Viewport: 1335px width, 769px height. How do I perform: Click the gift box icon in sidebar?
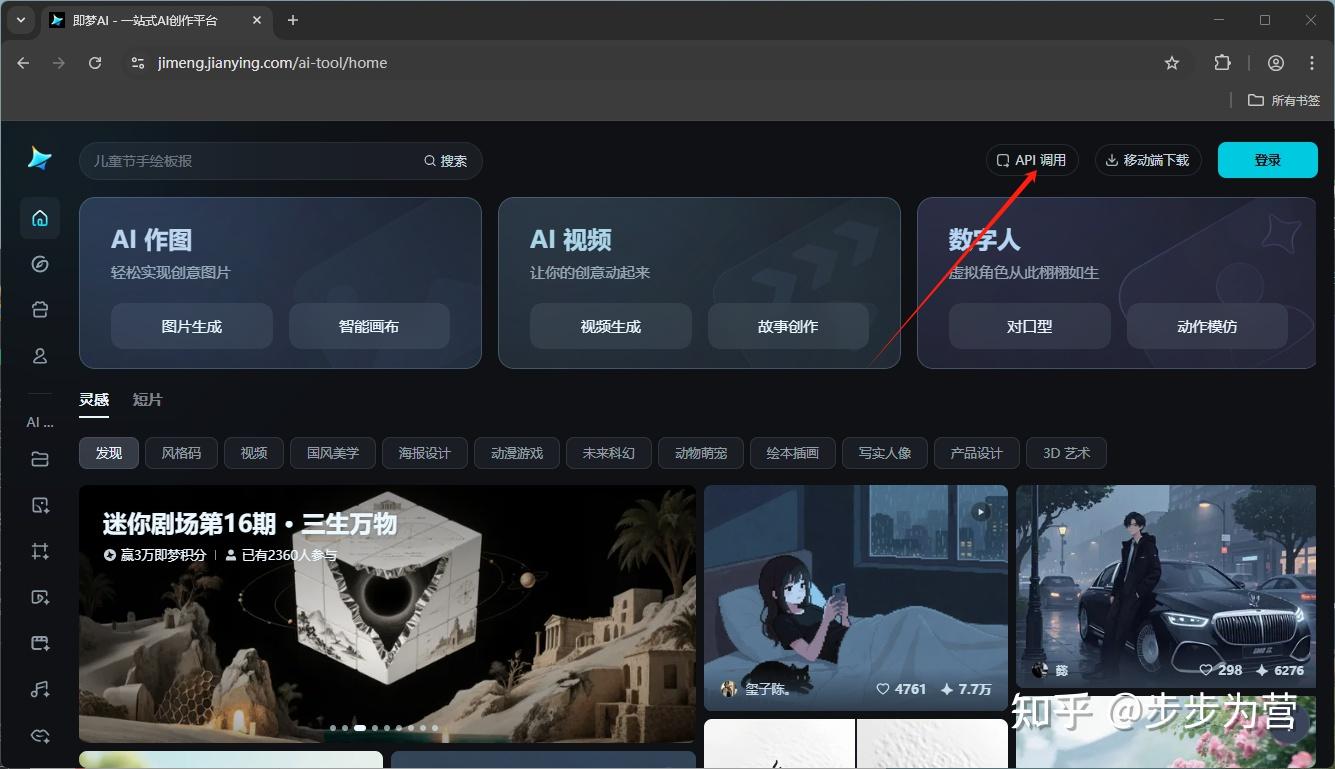click(40, 310)
